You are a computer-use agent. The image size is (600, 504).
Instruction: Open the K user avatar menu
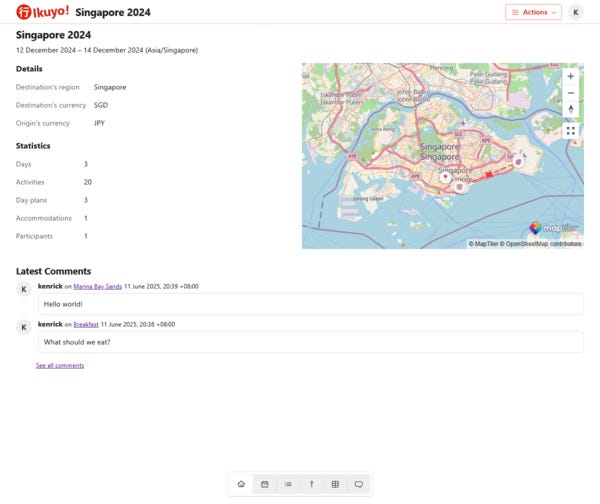576,12
